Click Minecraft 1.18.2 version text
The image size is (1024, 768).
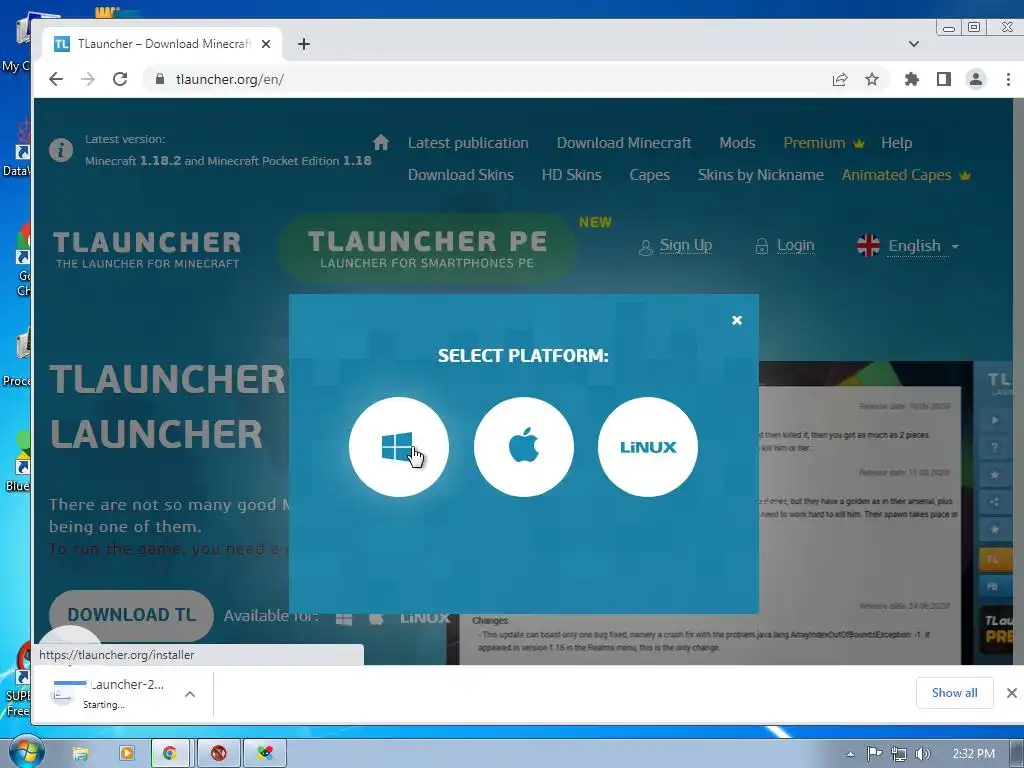point(133,161)
